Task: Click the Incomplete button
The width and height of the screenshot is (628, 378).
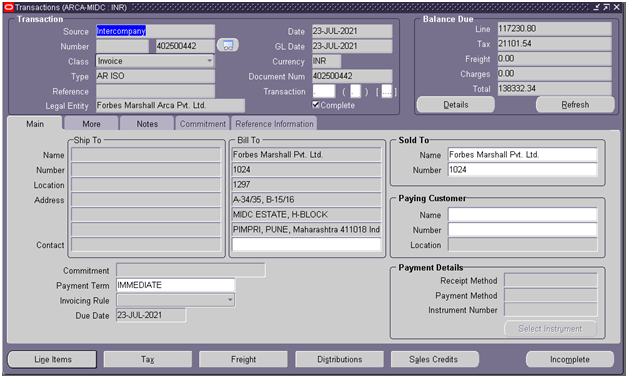Action: [570, 359]
